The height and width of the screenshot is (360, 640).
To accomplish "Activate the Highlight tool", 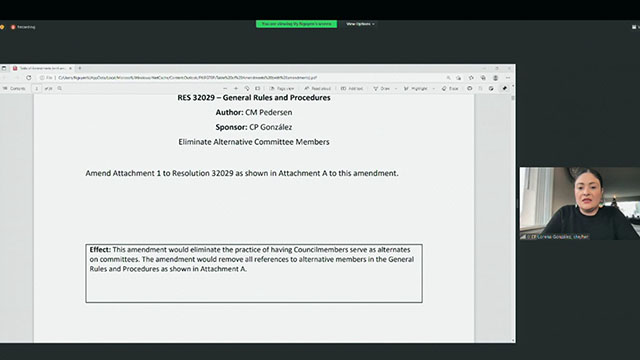I will [416, 89].
